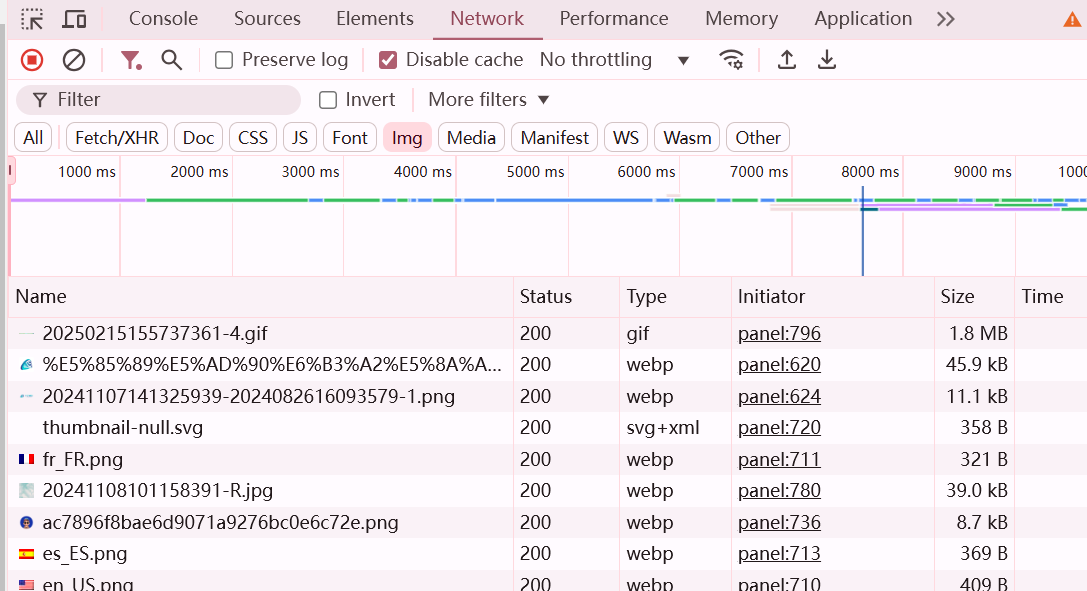Stop recording network log

(30, 60)
